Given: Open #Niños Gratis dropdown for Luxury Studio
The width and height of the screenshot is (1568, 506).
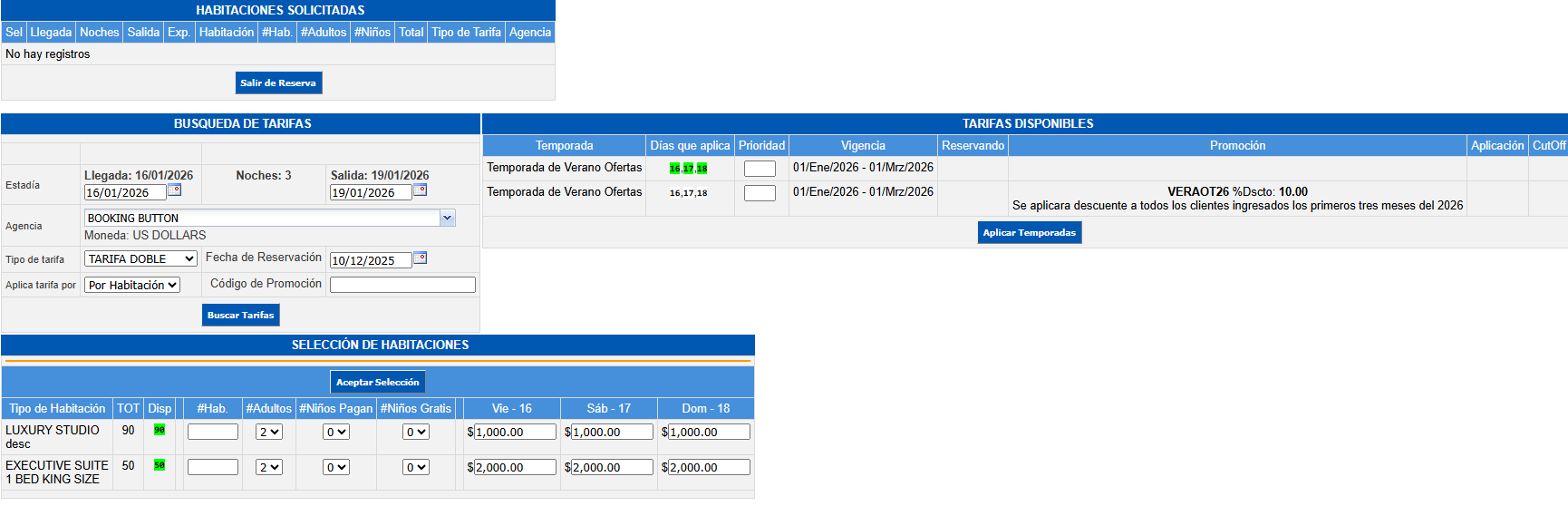Looking at the screenshot, I should (416, 433).
